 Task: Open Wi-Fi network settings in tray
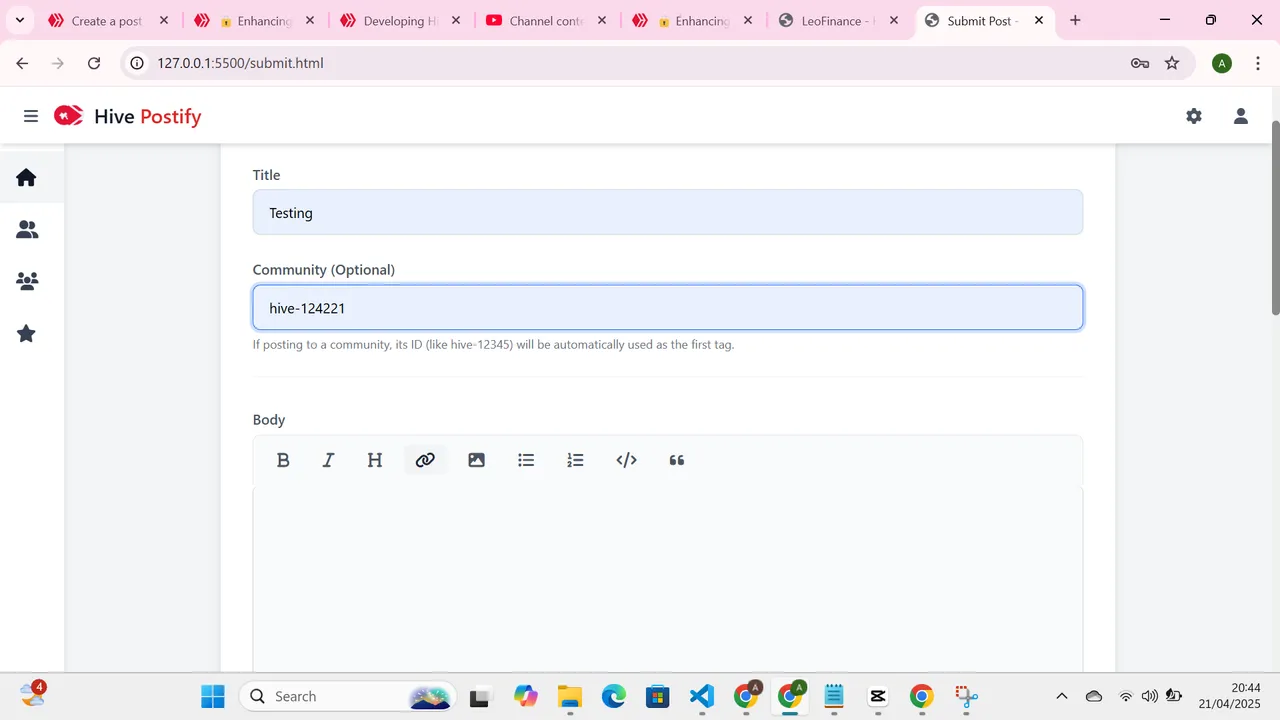pos(1126,696)
